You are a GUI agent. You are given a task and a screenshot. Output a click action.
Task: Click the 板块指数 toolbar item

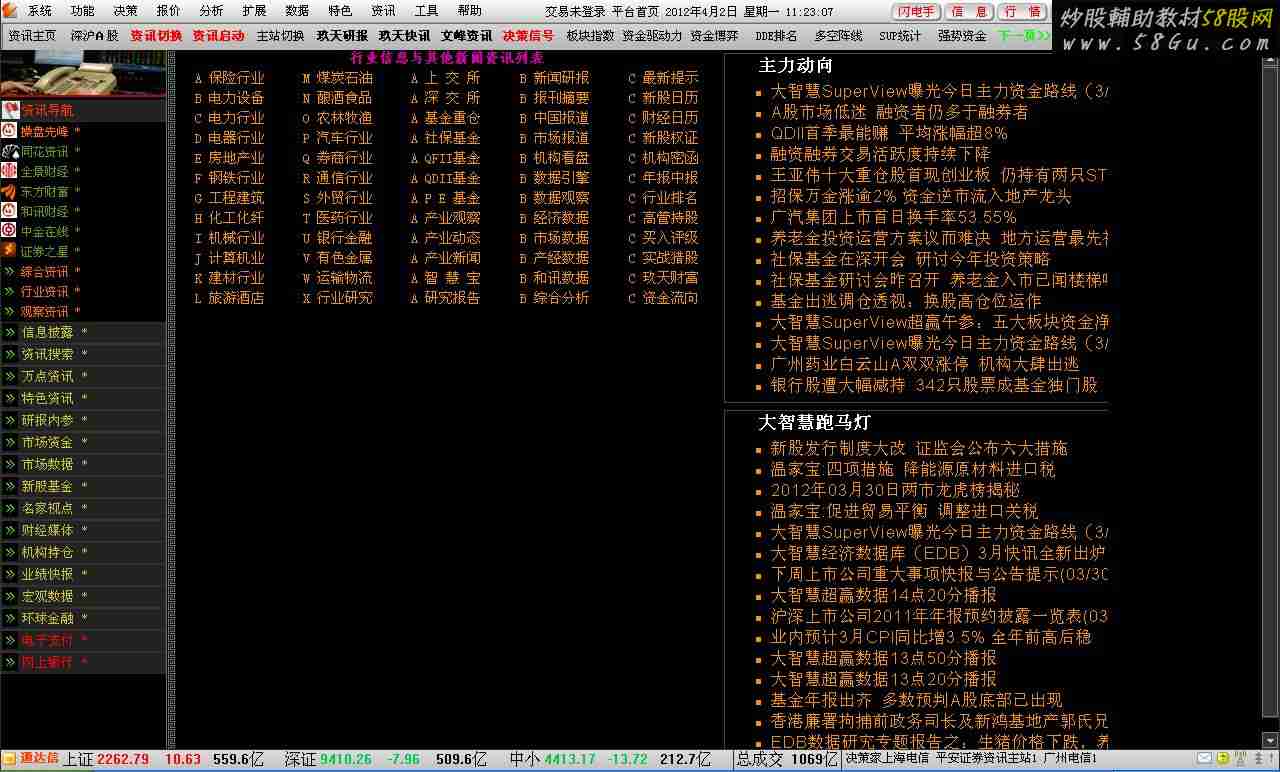[x=590, y=35]
